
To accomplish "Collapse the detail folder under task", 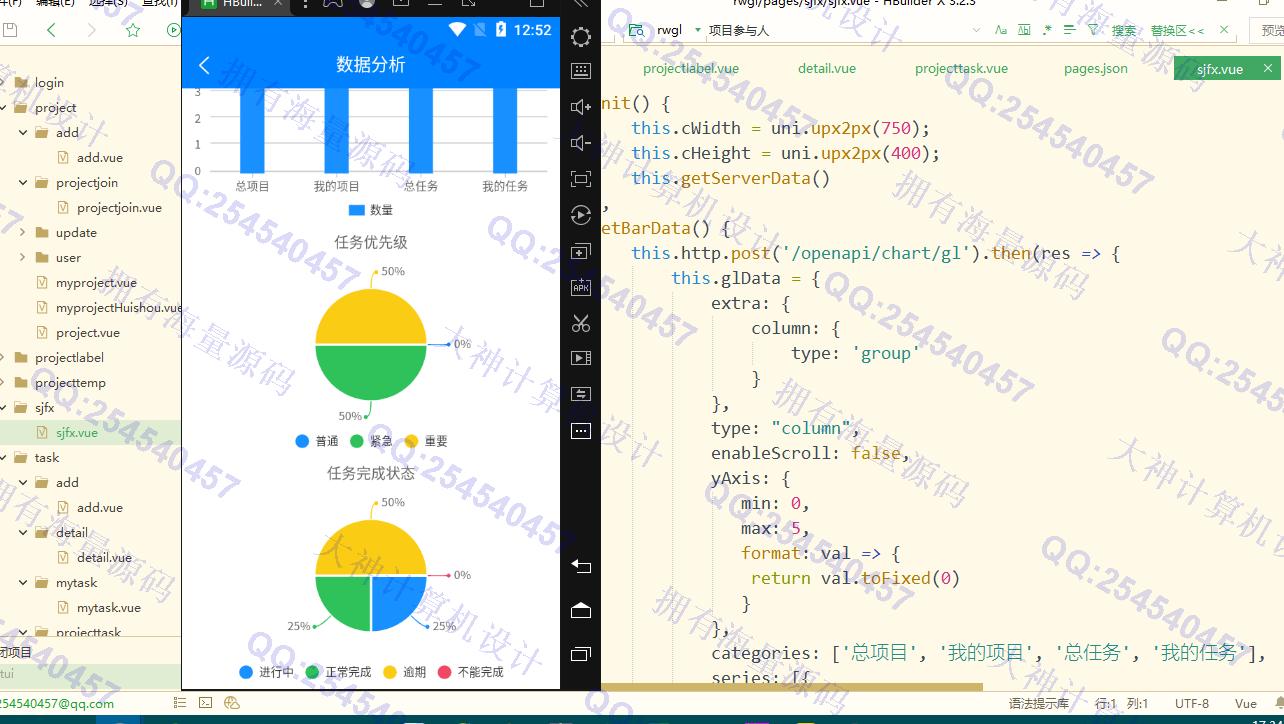I will [23, 532].
